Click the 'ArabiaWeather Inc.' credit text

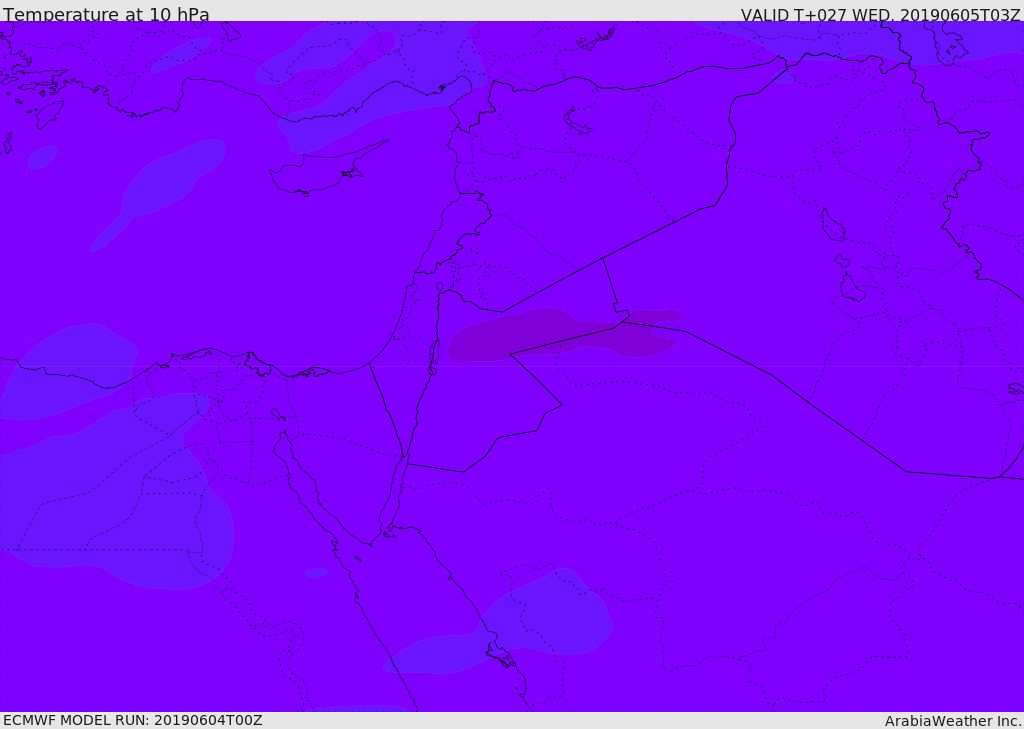click(x=953, y=721)
